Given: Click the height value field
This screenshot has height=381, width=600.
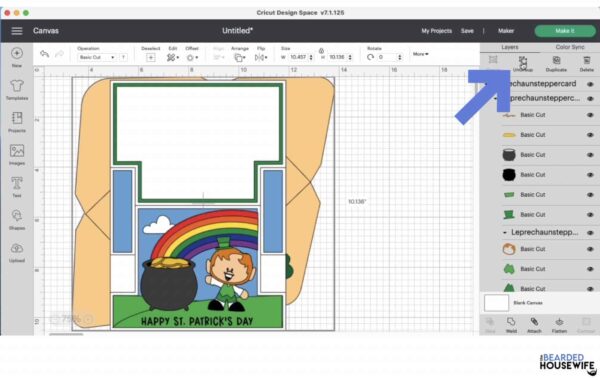Looking at the screenshot, I should click(337, 57).
